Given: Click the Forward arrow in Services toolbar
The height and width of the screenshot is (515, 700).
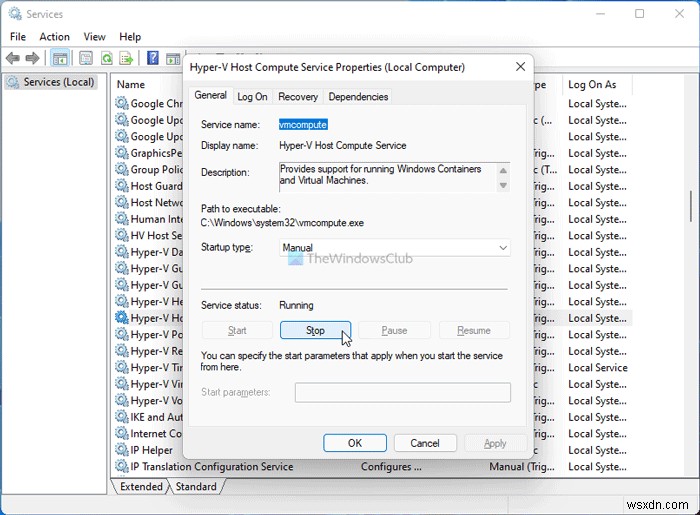Looking at the screenshot, I should [x=33, y=58].
